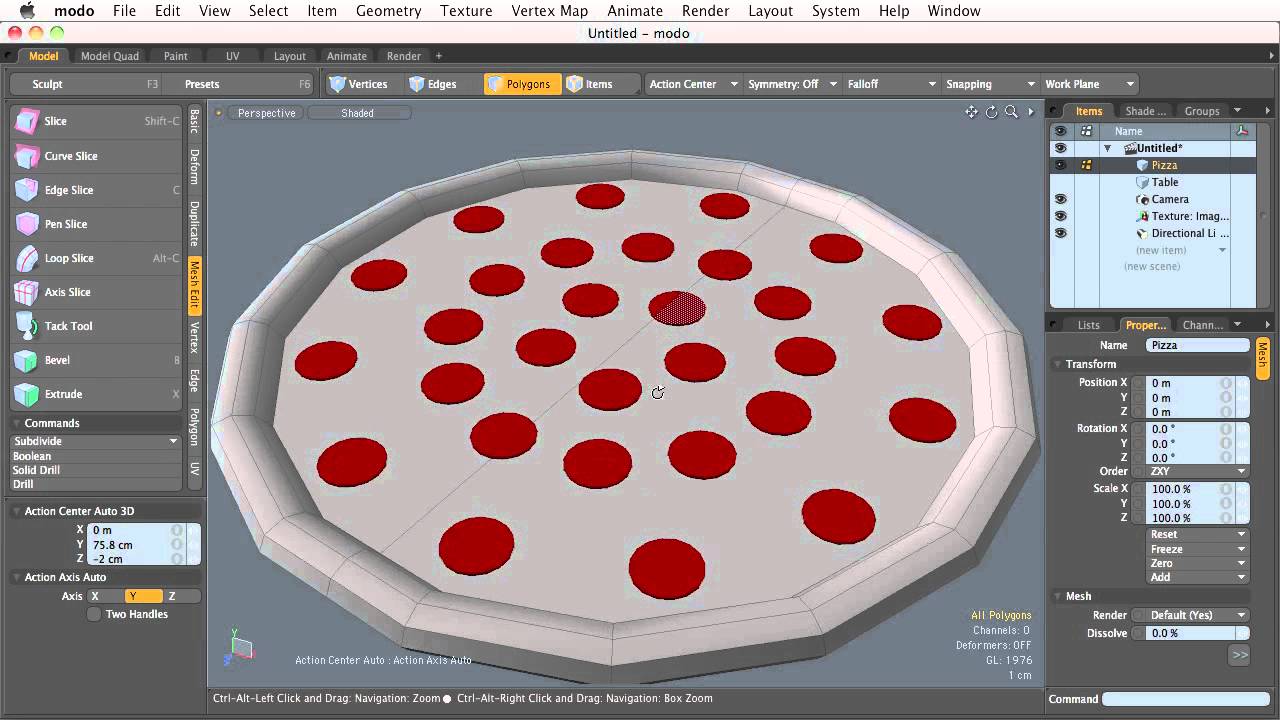Open the Apple menu

(x=27, y=11)
